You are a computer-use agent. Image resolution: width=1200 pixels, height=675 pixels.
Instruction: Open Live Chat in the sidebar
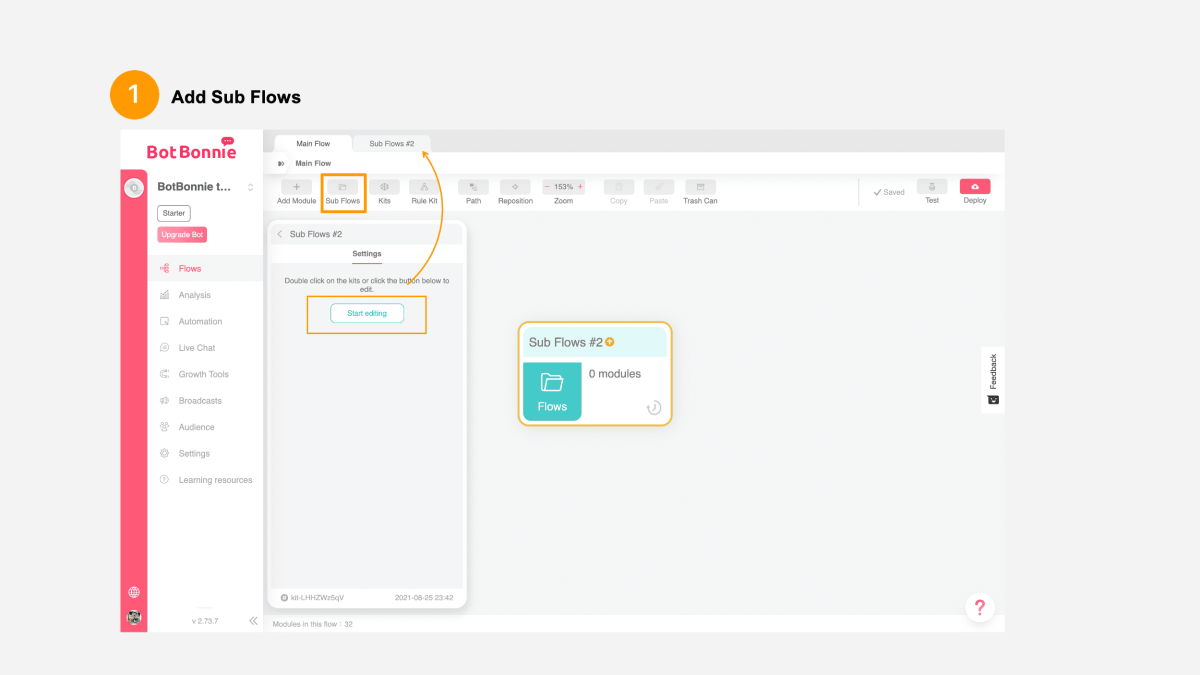click(198, 348)
